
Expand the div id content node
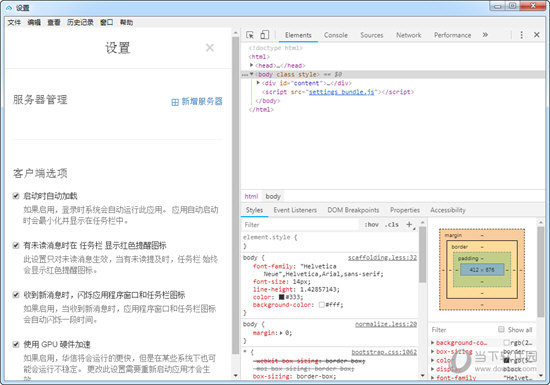click(x=258, y=83)
